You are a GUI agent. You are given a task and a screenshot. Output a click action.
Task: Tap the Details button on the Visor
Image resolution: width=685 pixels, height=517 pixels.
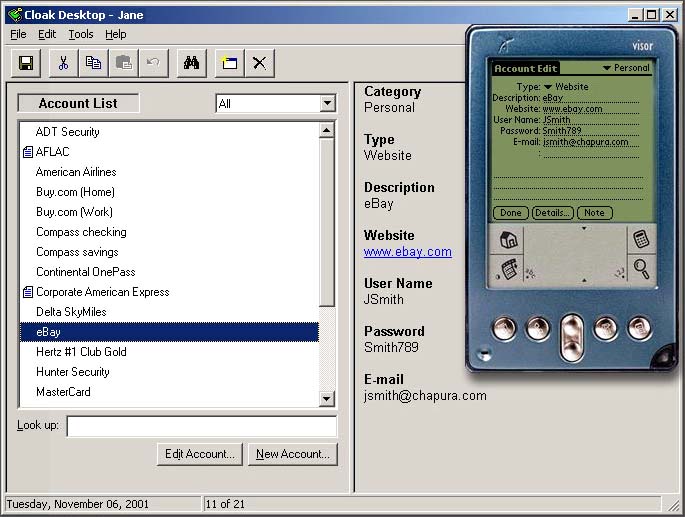coord(552,213)
